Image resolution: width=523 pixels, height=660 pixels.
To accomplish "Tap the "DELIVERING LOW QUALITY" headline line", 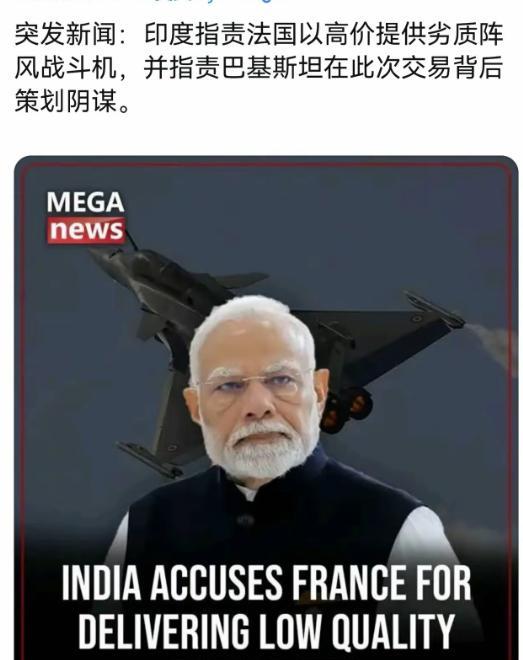I will pos(266,631).
